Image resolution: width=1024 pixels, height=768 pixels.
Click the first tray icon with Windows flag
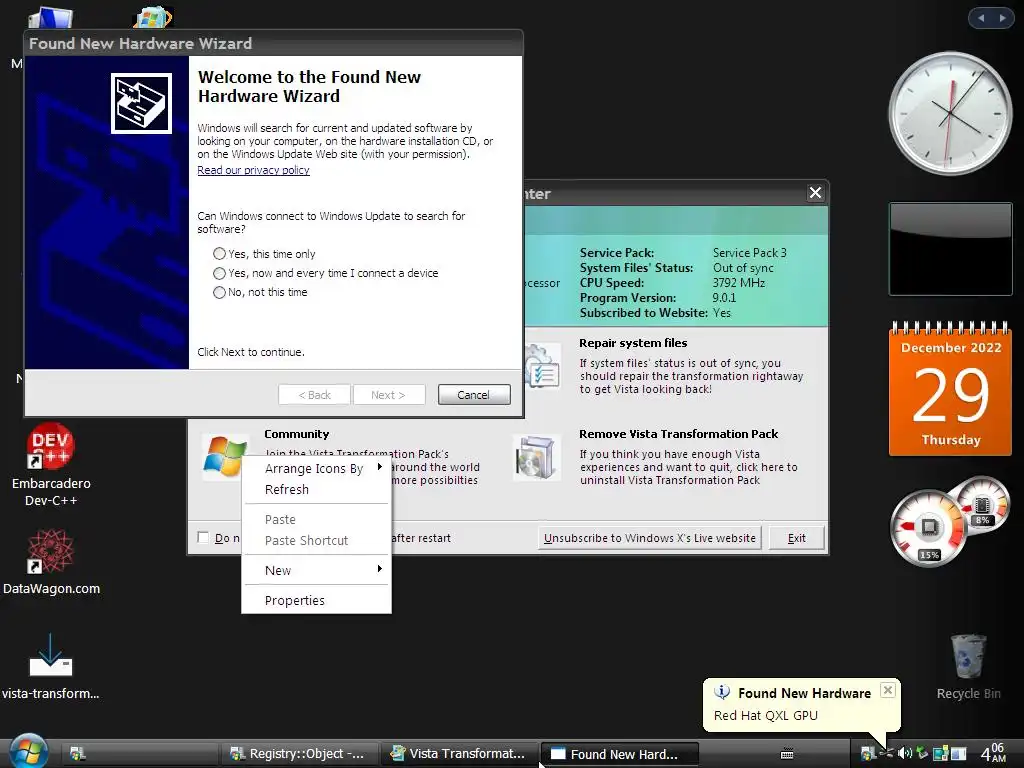868,754
